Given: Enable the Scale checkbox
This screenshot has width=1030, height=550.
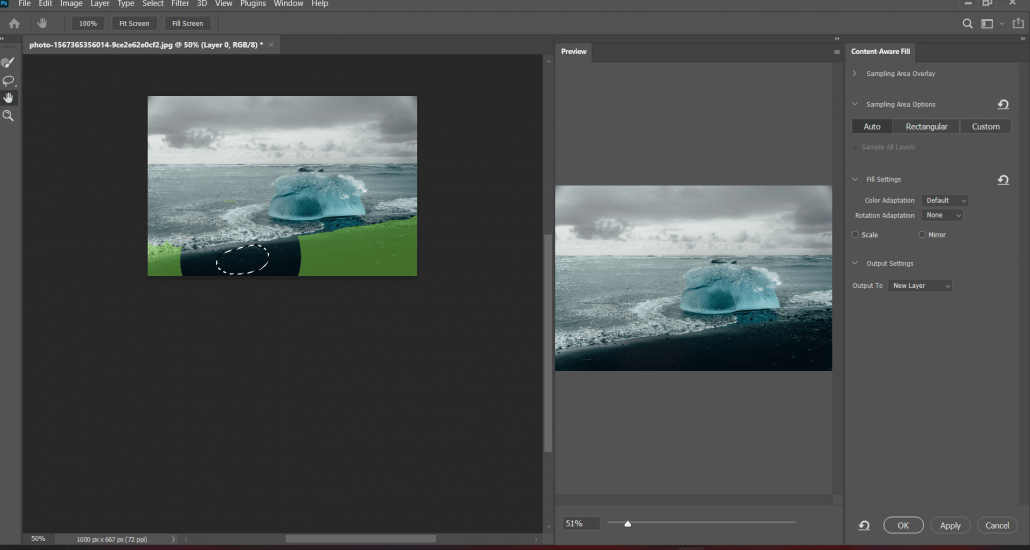Looking at the screenshot, I should 855,235.
